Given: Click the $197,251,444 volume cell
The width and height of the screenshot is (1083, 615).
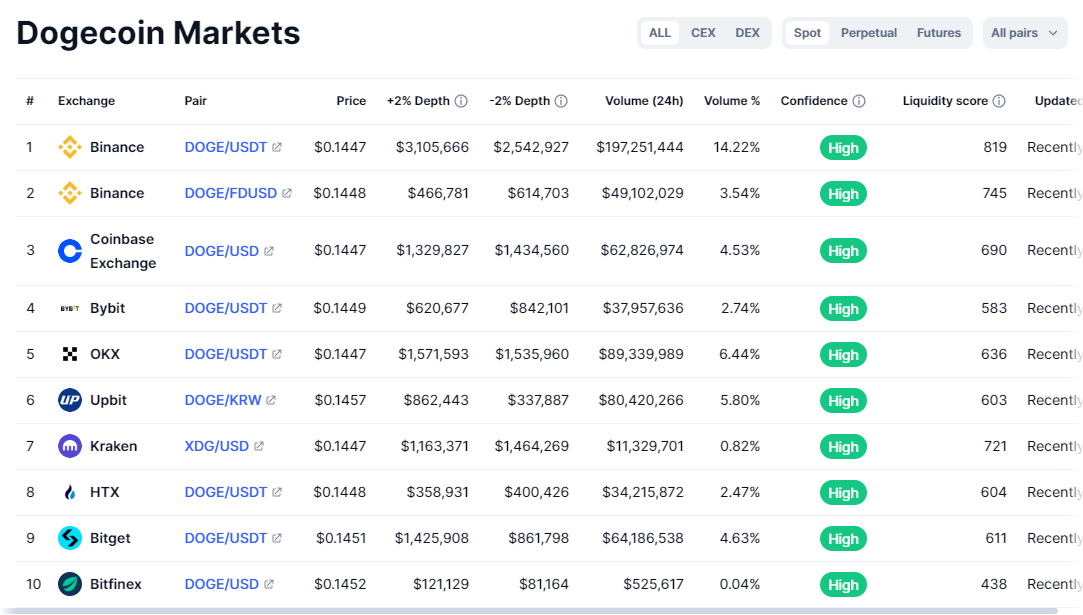Looking at the screenshot, I should pyautogui.click(x=640, y=147).
